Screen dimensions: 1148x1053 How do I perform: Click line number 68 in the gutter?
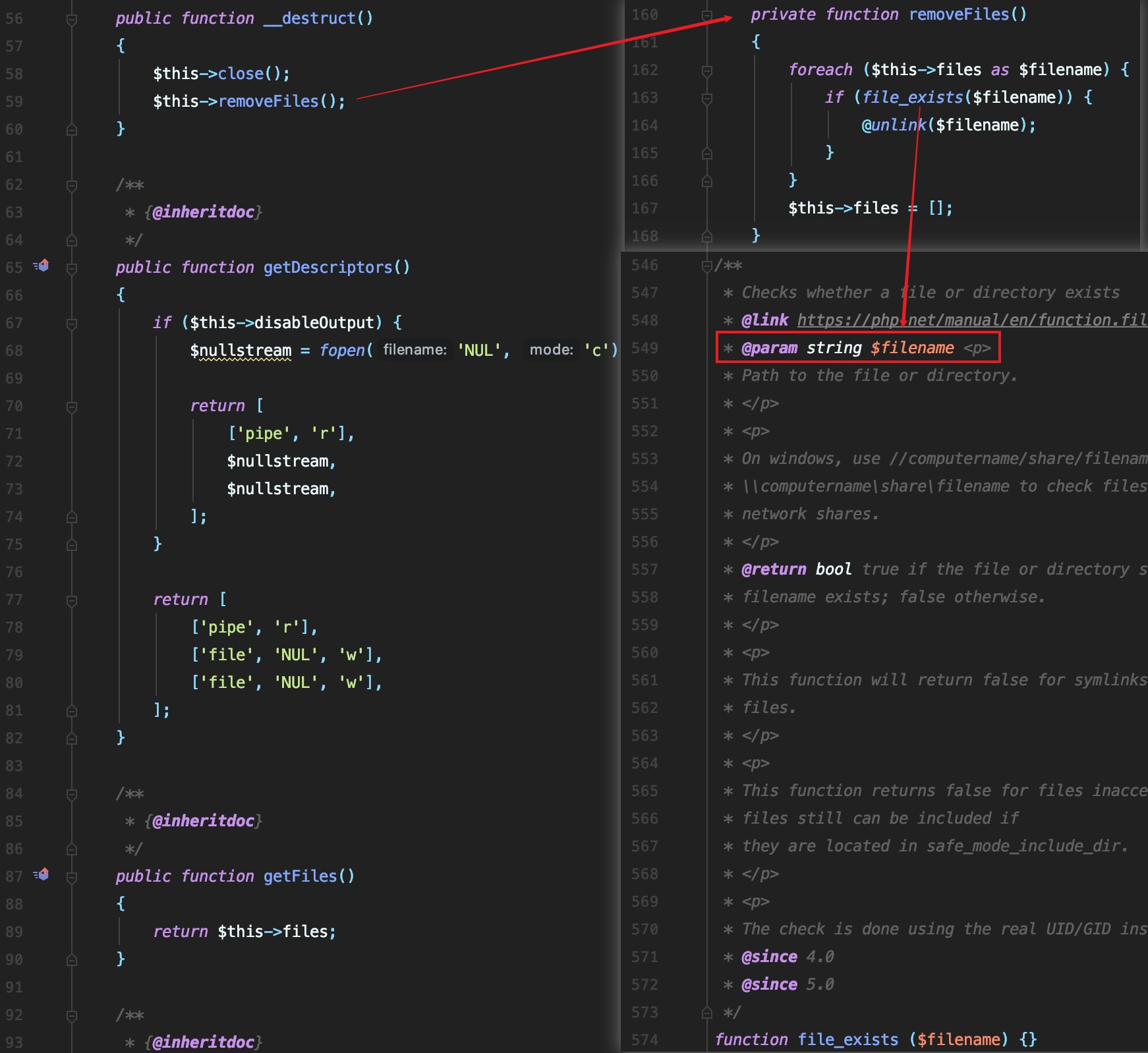coord(14,351)
